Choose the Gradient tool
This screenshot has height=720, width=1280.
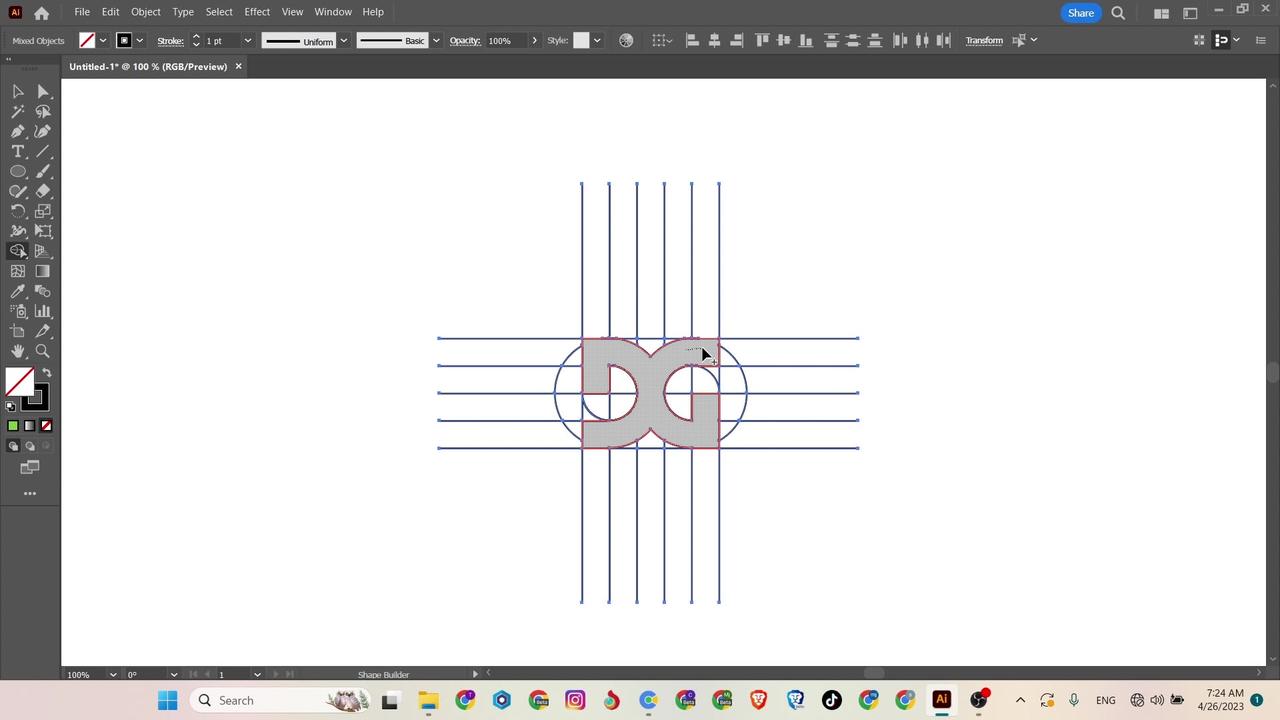click(x=42, y=270)
